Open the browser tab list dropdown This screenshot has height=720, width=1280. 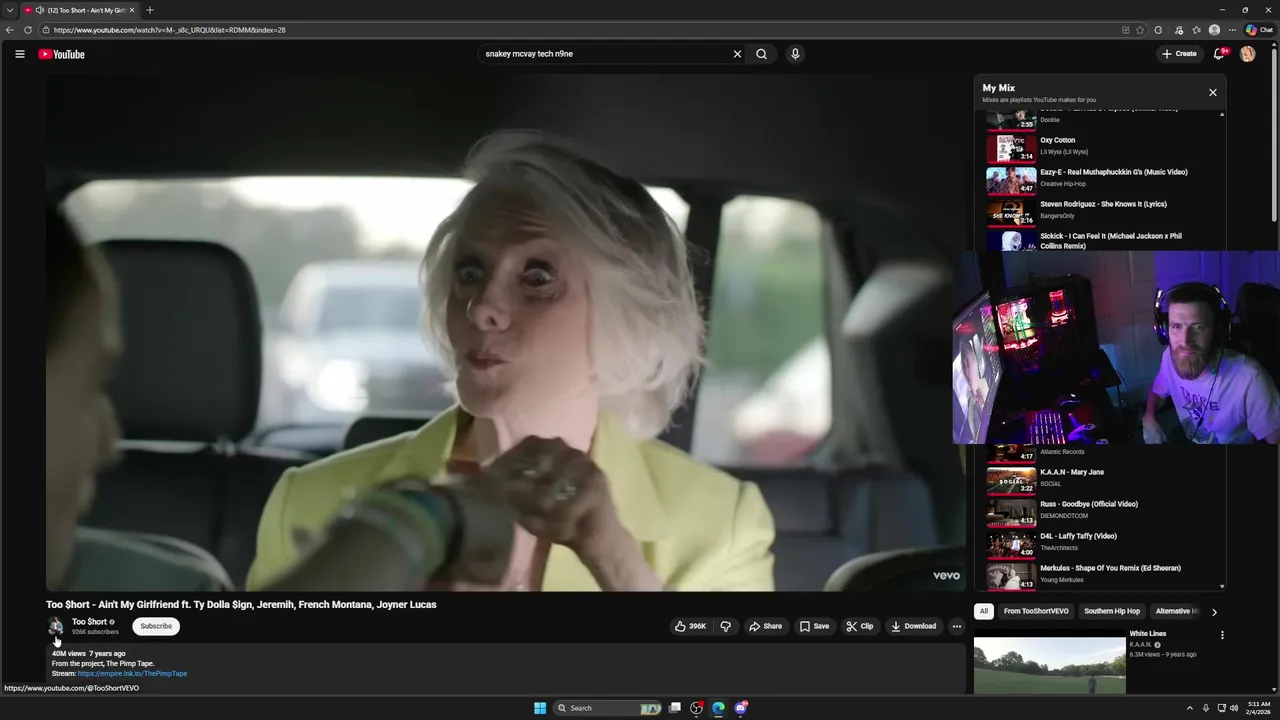10,10
